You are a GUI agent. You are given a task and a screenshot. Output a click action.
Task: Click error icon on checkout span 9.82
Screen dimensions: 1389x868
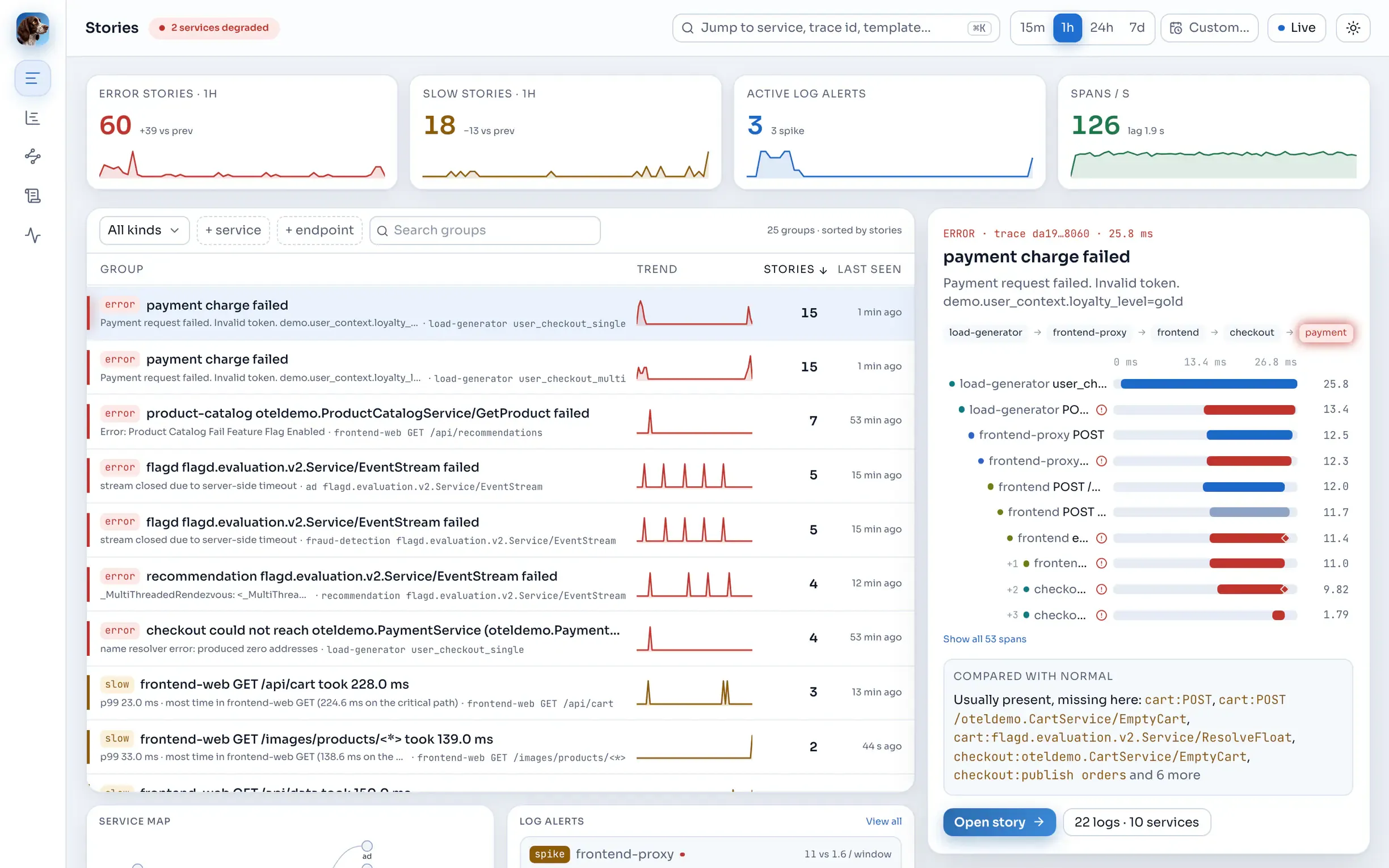[x=1101, y=589]
